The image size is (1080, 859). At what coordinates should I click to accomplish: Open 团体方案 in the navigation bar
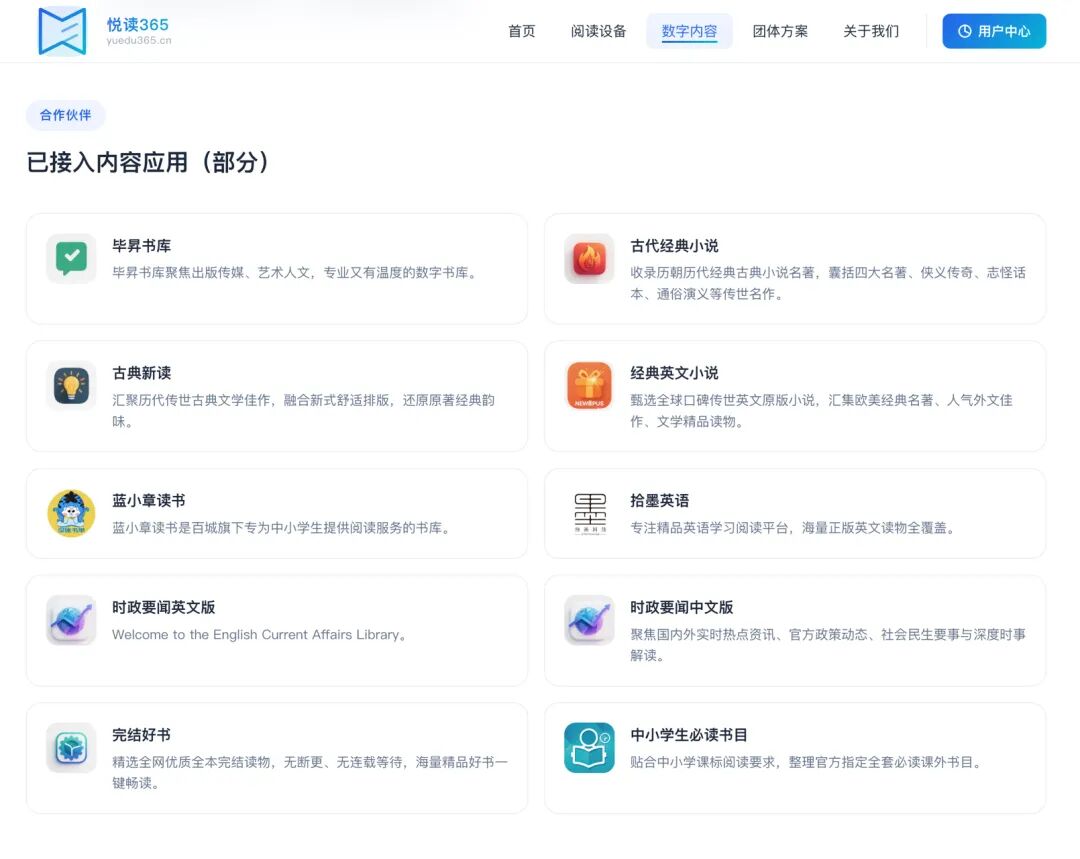780,31
